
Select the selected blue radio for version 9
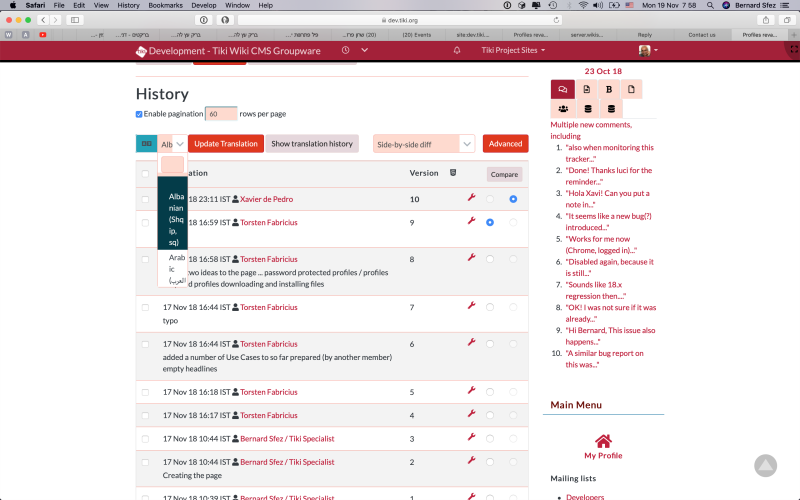click(490, 222)
